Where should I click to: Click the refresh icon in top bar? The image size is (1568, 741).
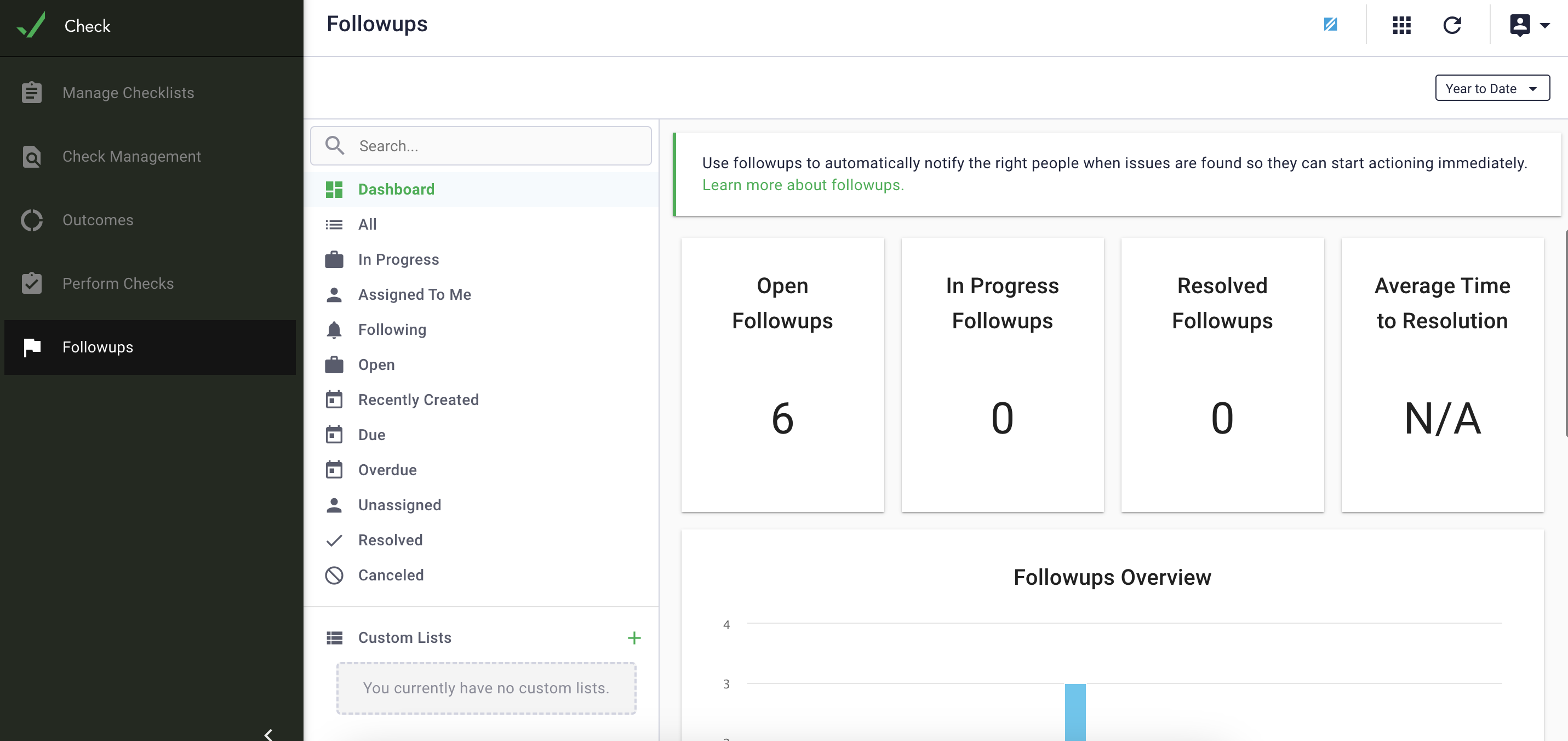pyautogui.click(x=1452, y=25)
